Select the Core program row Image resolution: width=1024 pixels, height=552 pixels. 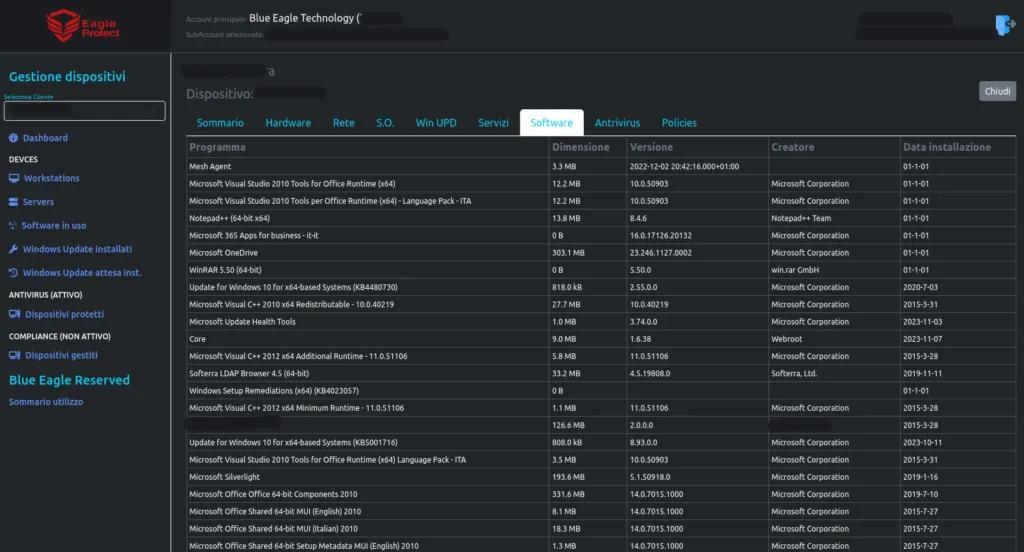(601, 339)
